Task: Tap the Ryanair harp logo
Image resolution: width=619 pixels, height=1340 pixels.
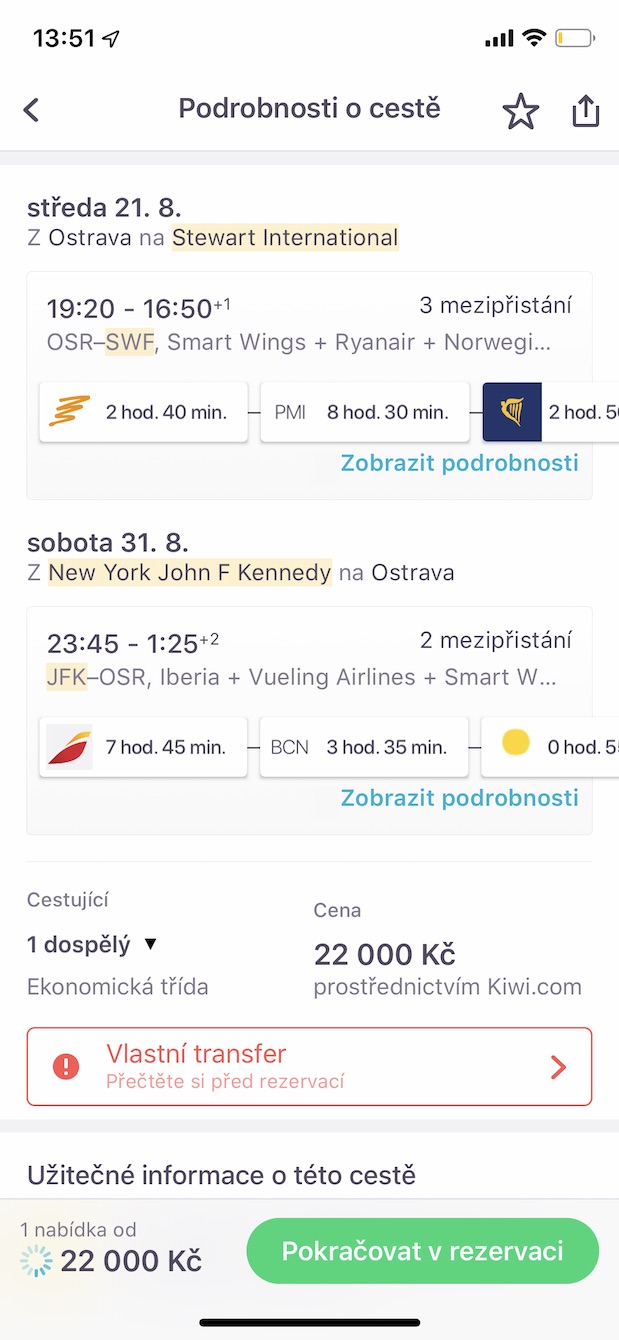Action: (x=512, y=411)
